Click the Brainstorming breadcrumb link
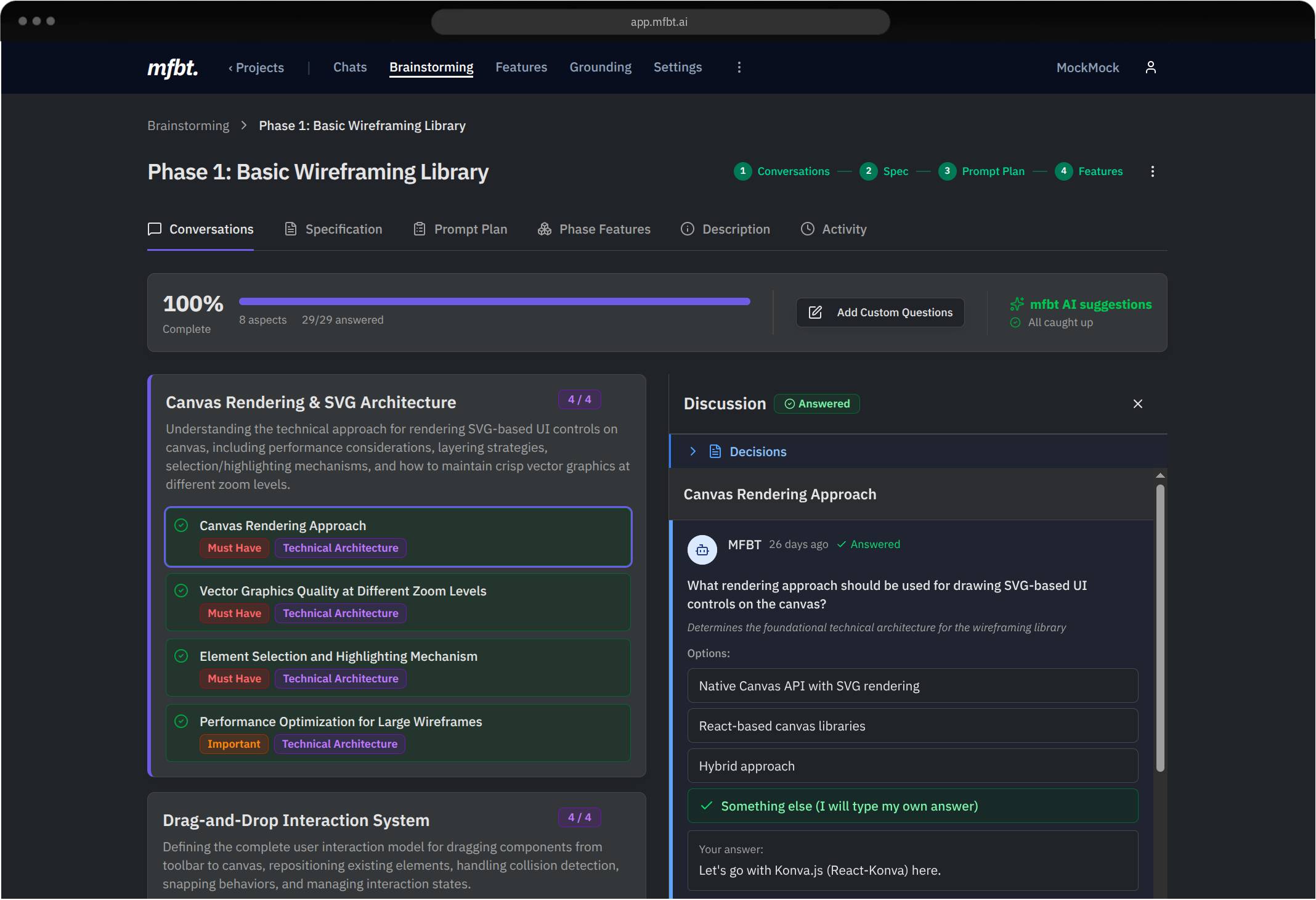1316x900 pixels. click(x=188, y=126)
